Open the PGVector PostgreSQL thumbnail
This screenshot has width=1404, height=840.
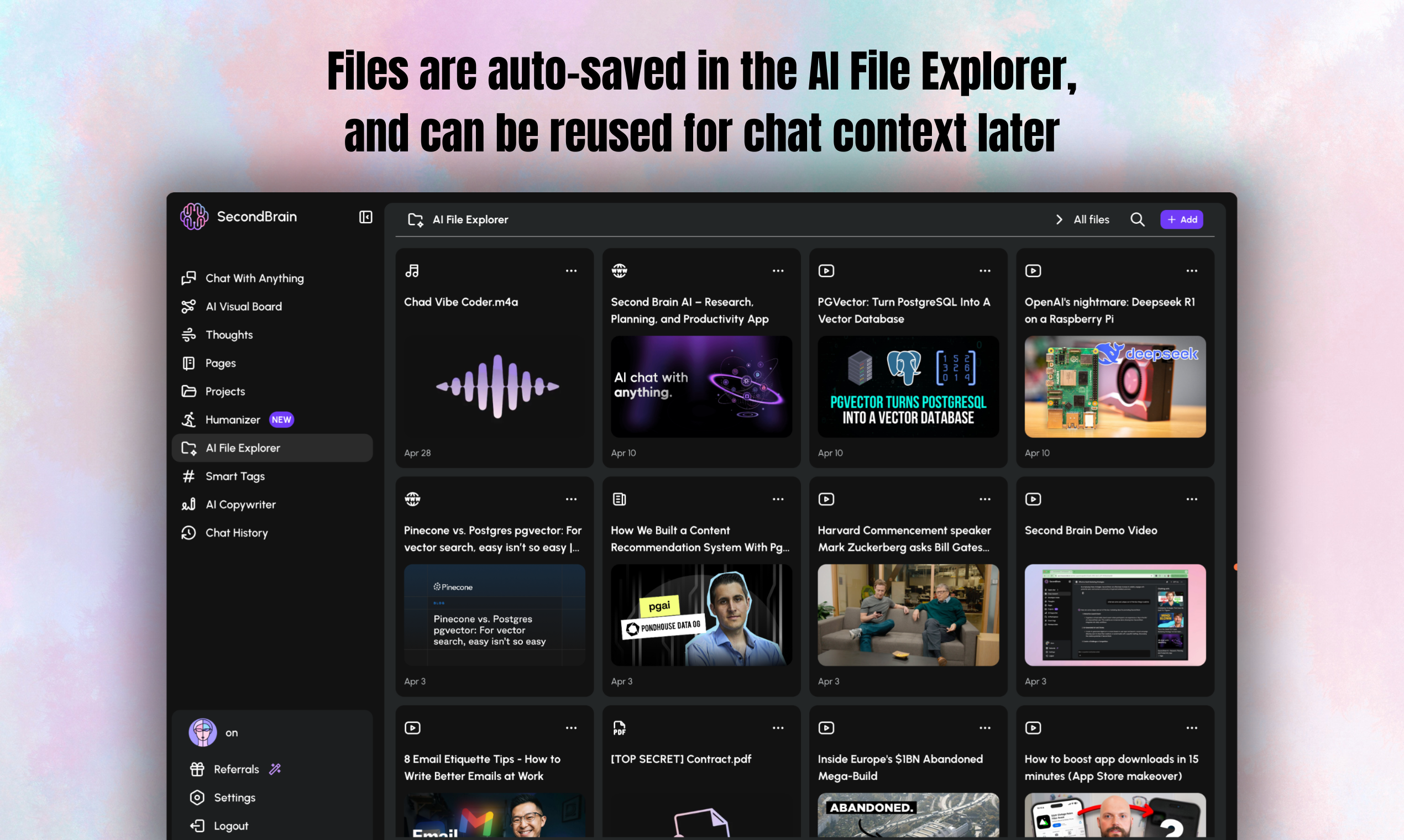coord(908,387)
